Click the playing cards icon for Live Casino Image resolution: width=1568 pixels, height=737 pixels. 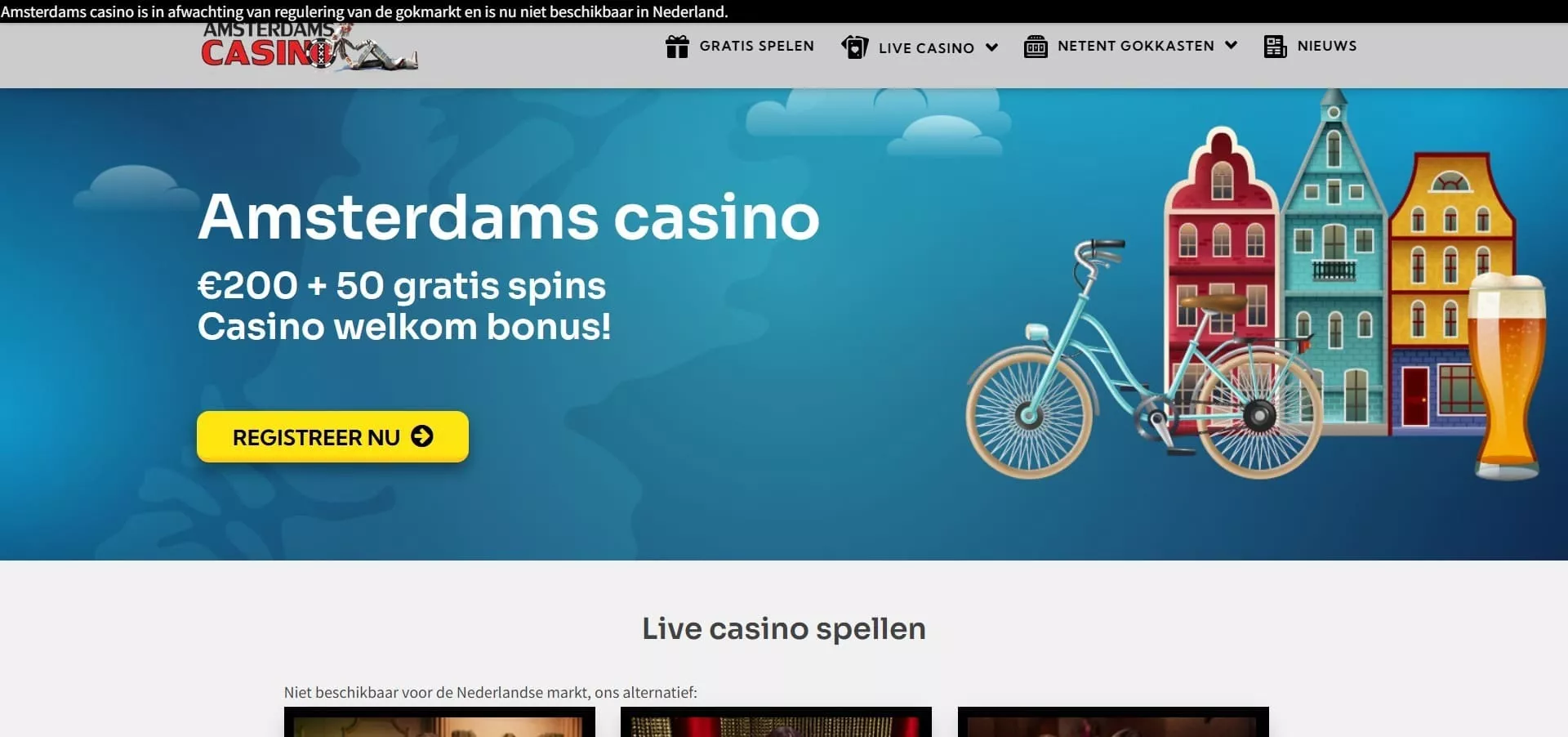(x=855, y=47)
